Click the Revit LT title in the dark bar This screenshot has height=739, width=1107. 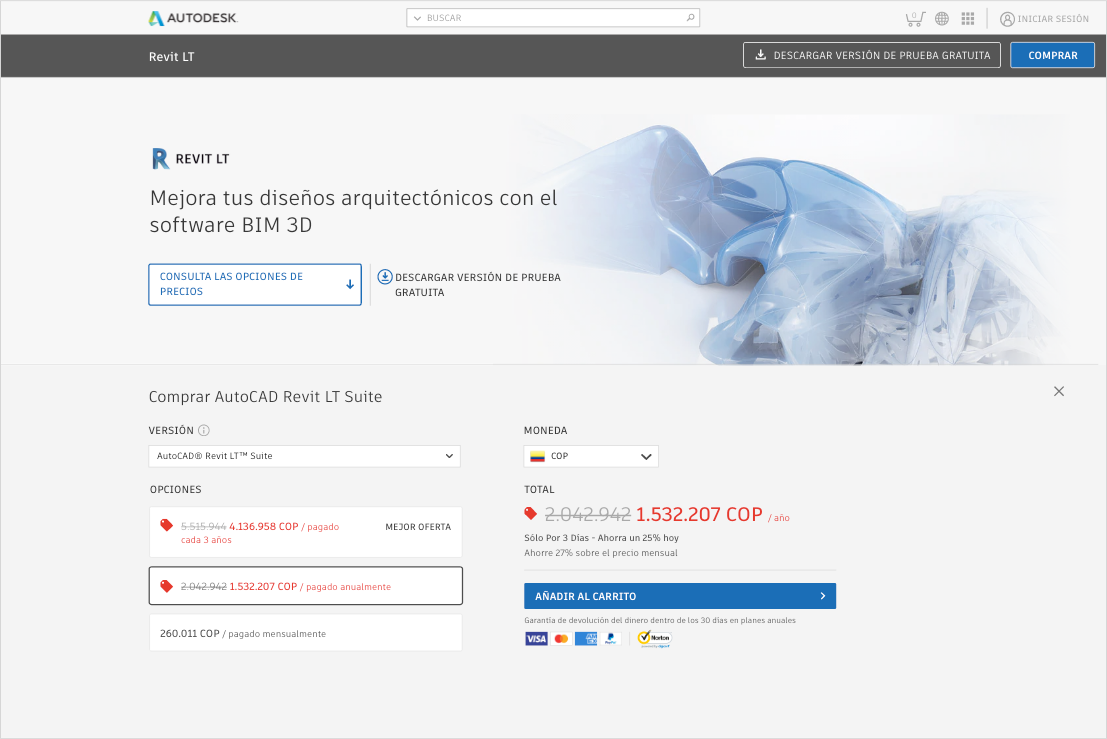172,56
